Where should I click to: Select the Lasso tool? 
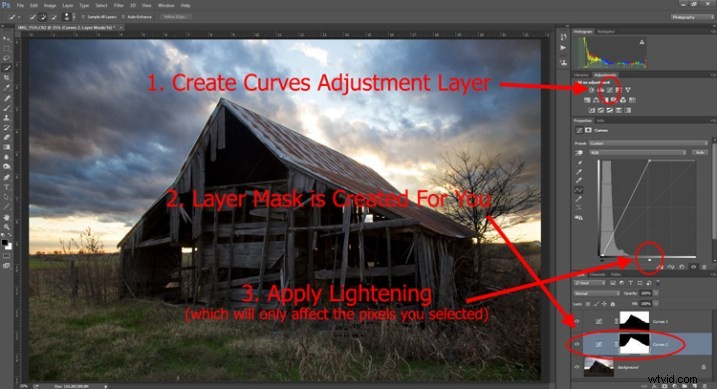point(6,58)
